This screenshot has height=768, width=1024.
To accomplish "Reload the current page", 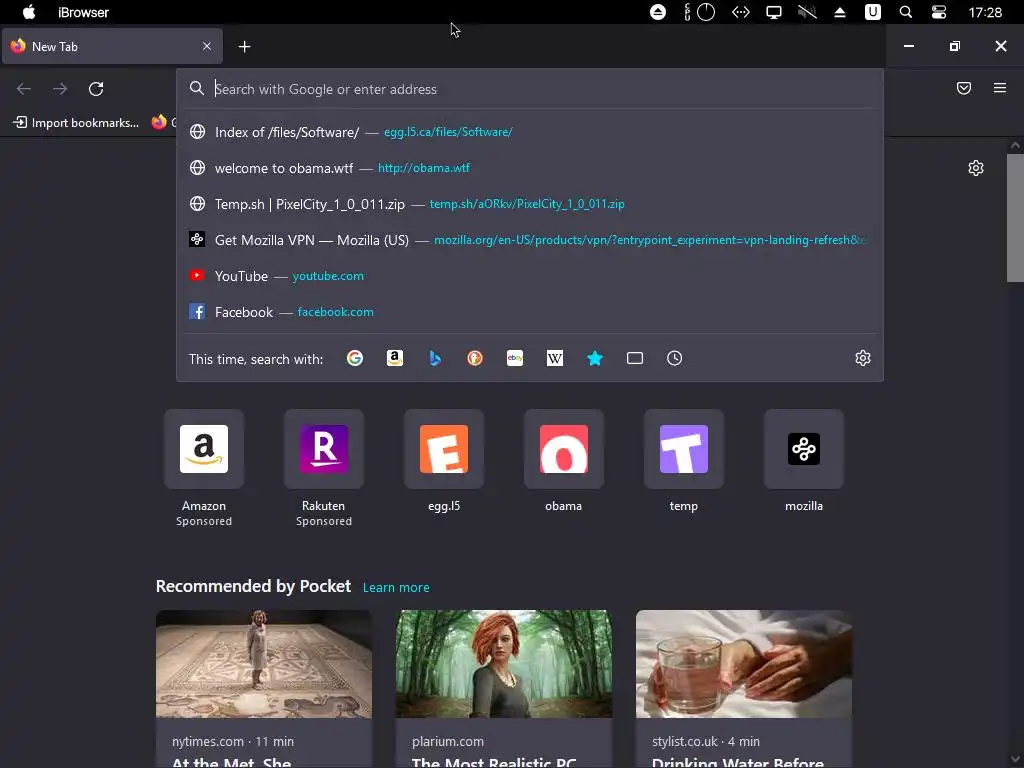I will [x=96, y=89].
